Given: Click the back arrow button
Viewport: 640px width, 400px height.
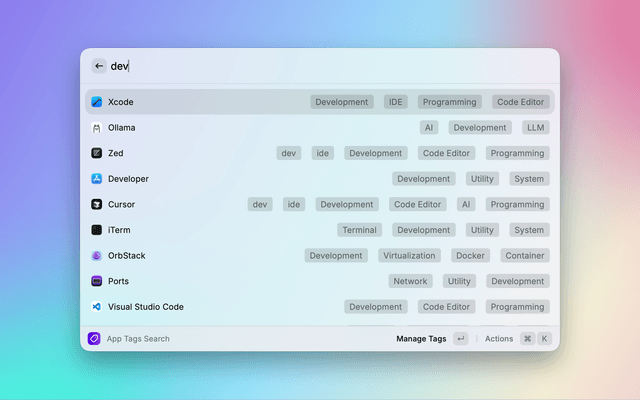Looking at the screenshot, I should click(x=99, y=66).
